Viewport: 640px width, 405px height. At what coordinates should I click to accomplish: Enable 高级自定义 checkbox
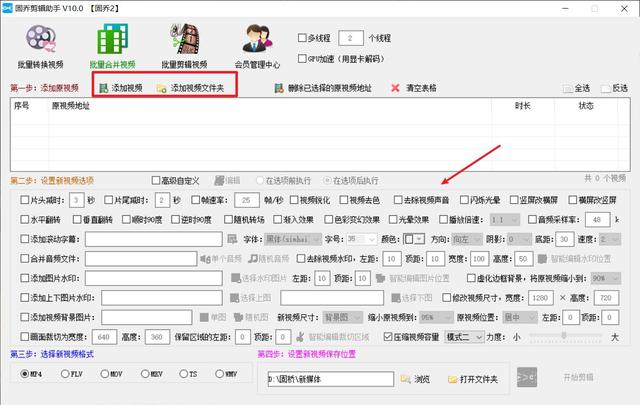[x=156, y=180]
